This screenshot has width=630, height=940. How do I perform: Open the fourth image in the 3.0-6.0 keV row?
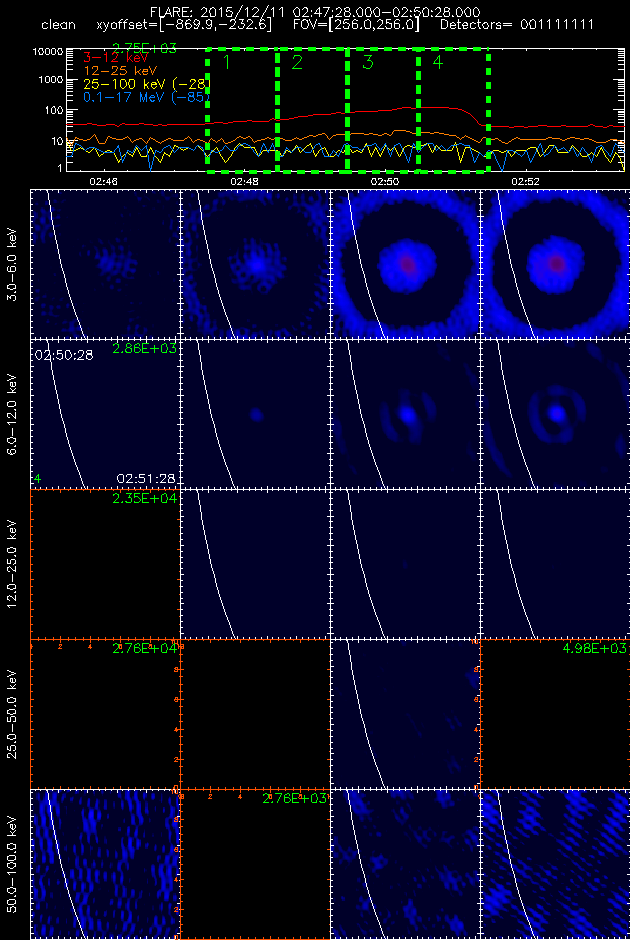coord(555,264)
